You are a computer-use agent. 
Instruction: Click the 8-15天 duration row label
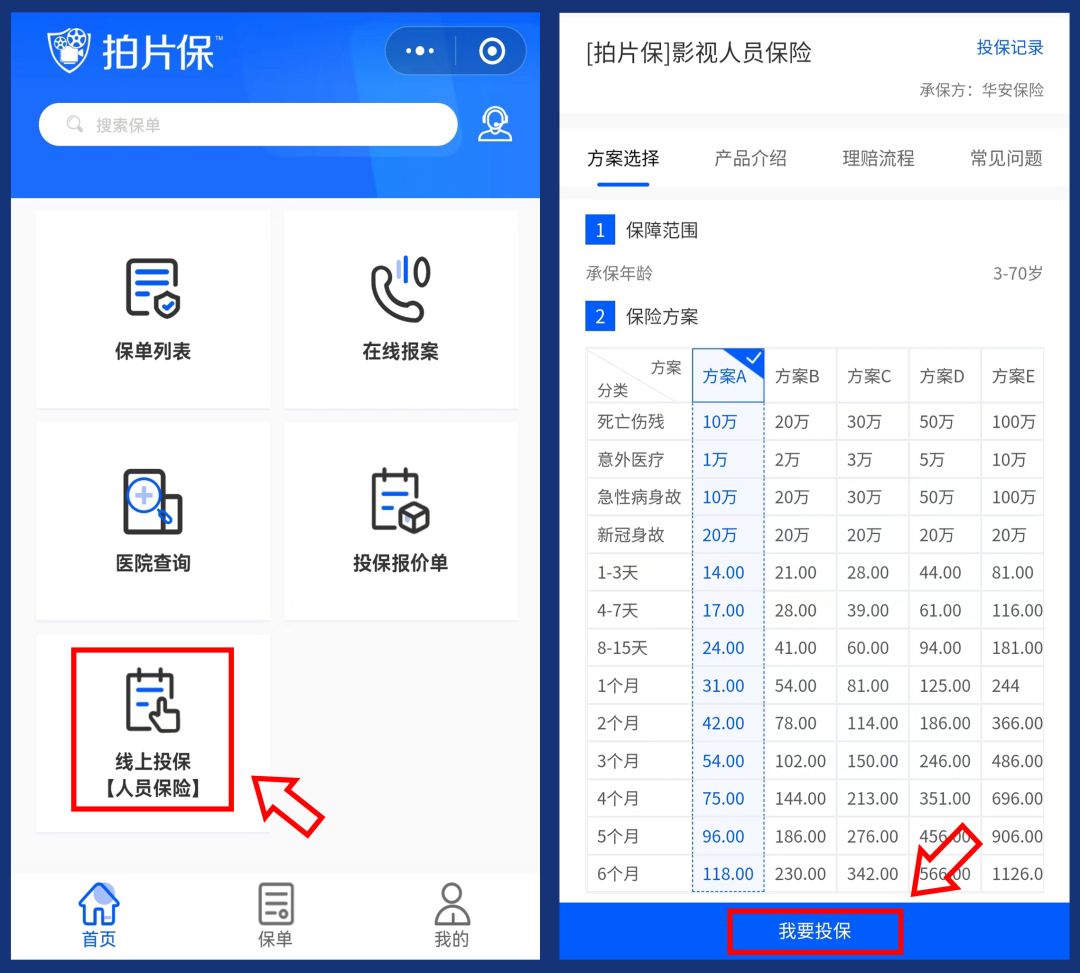[622, 647]
